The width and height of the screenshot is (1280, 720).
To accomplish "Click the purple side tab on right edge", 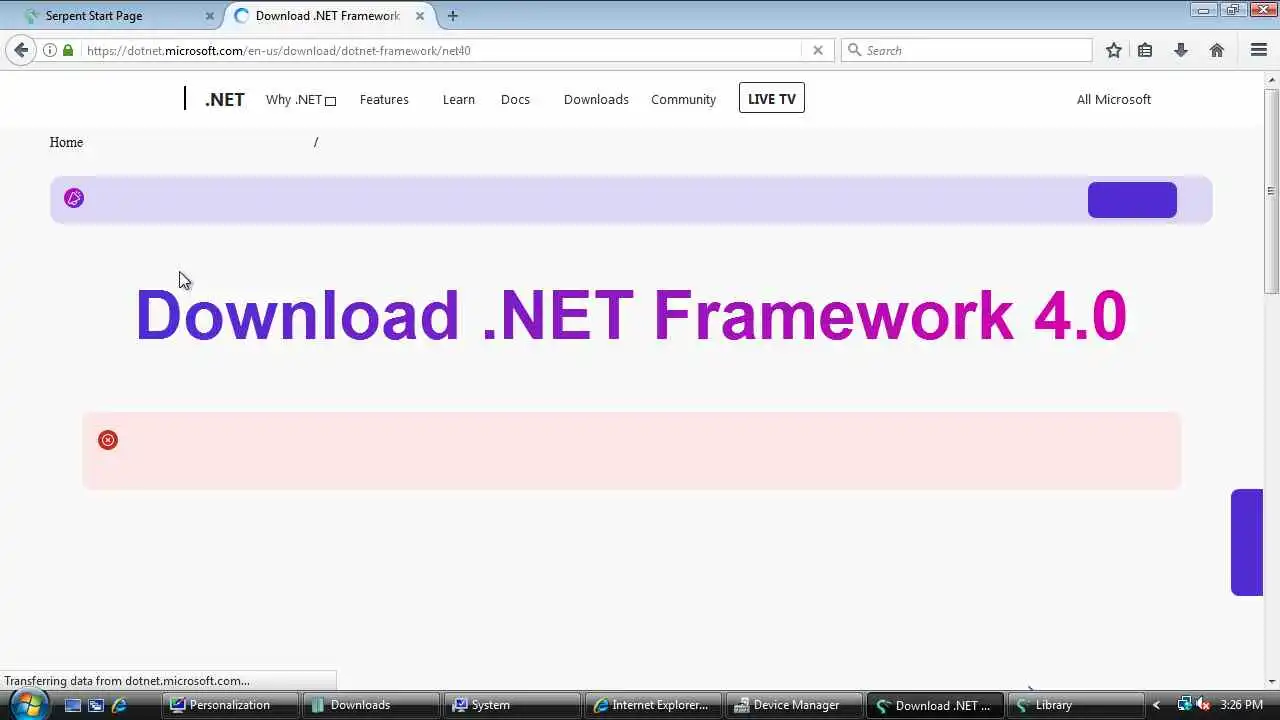I will click(x=1247, y=542).
